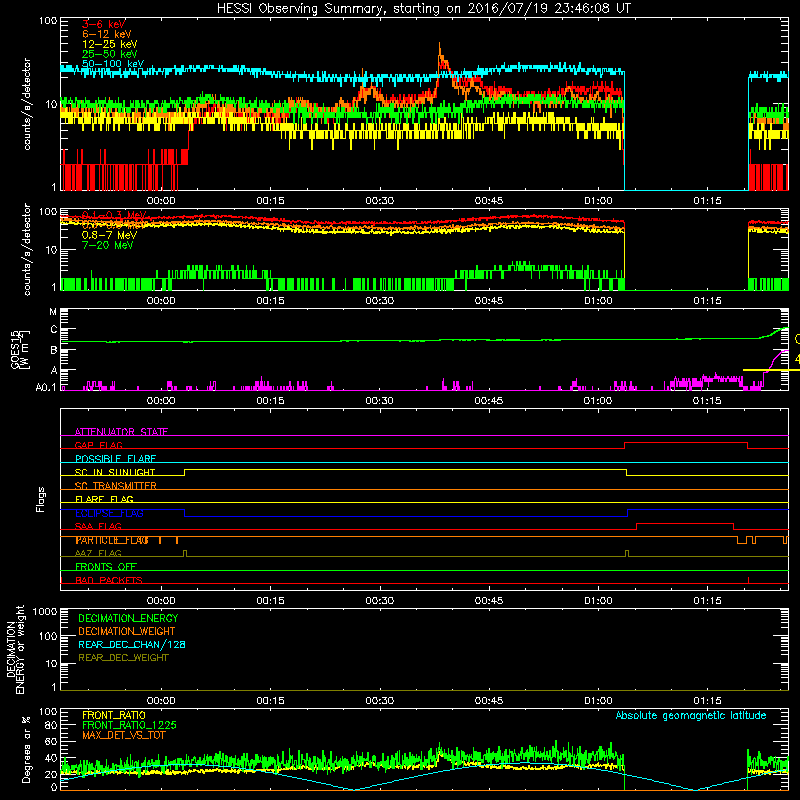Click the Flags vertical axis title
Screen dimensions: 800x800
[40, 499]
